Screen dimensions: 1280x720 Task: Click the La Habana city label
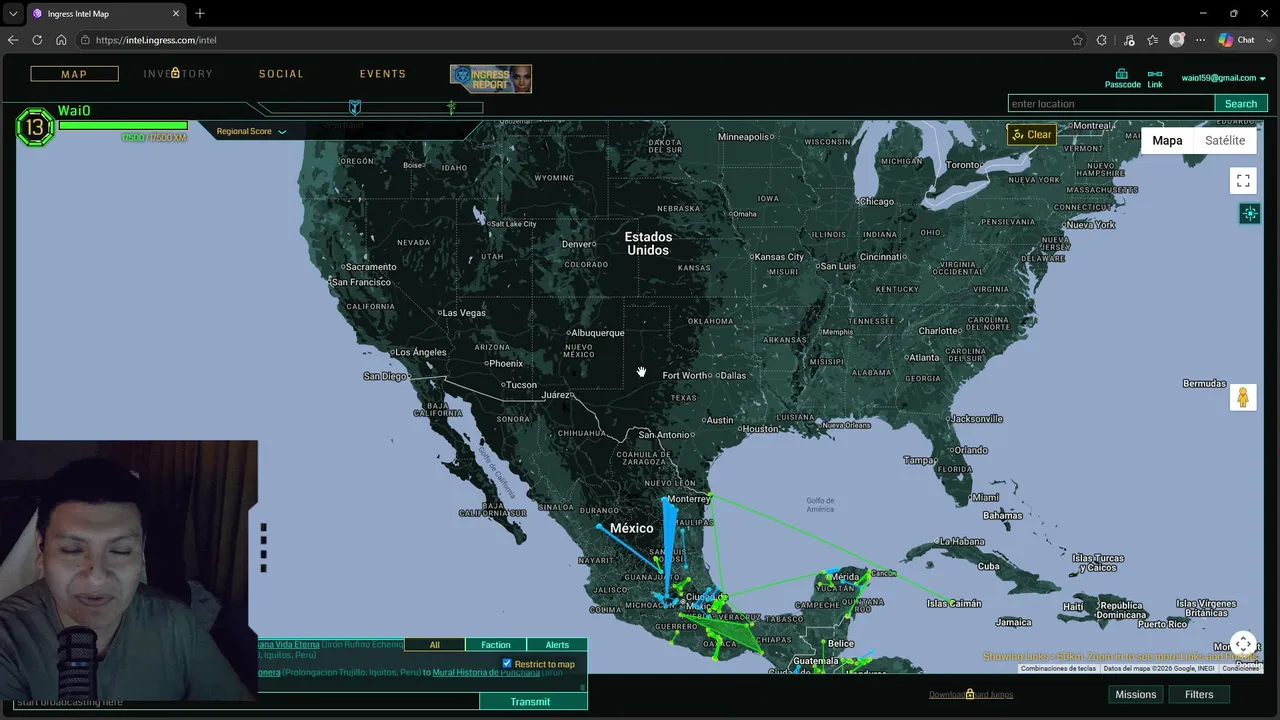click(962, 541)
